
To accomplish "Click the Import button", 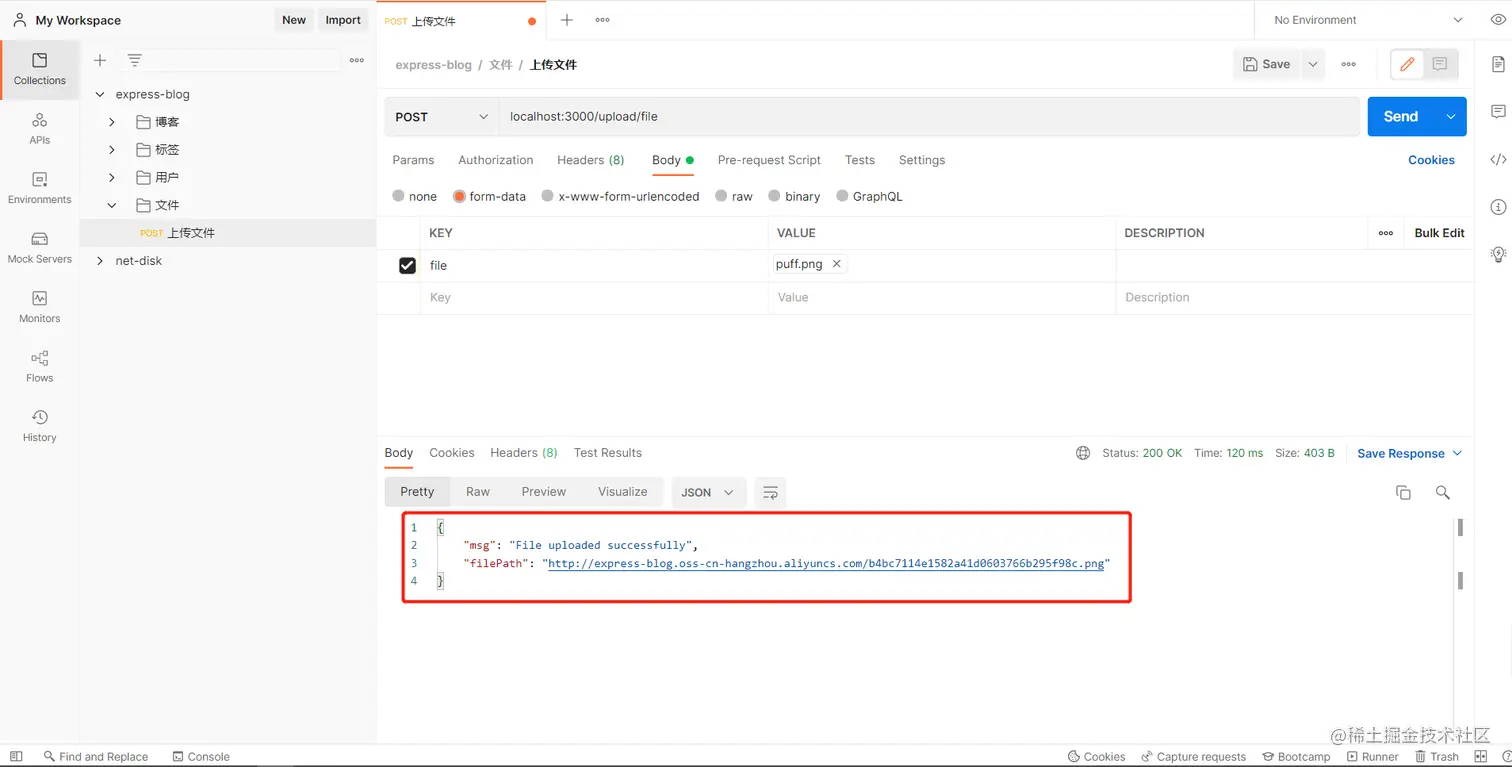I will pyautogui.click(x=343, y=20).
